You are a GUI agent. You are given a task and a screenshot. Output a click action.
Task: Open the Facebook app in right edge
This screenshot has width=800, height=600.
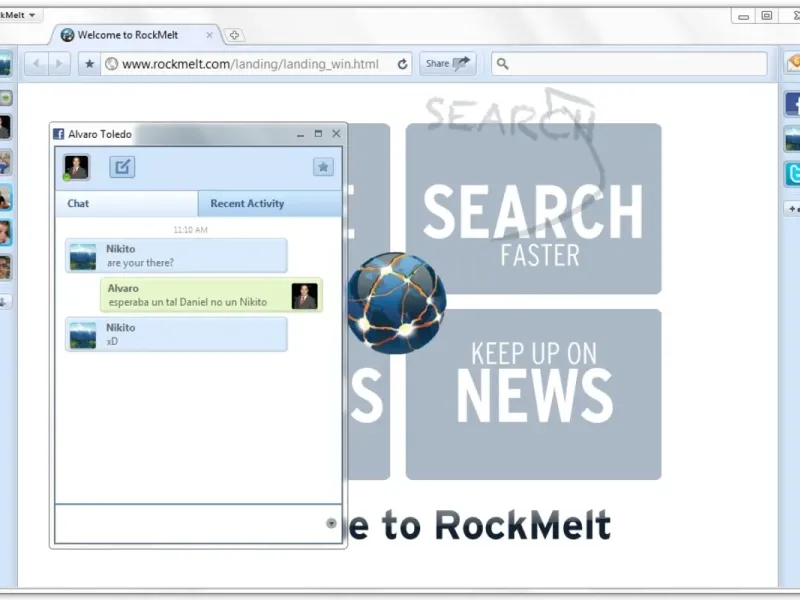coord(792,104)
